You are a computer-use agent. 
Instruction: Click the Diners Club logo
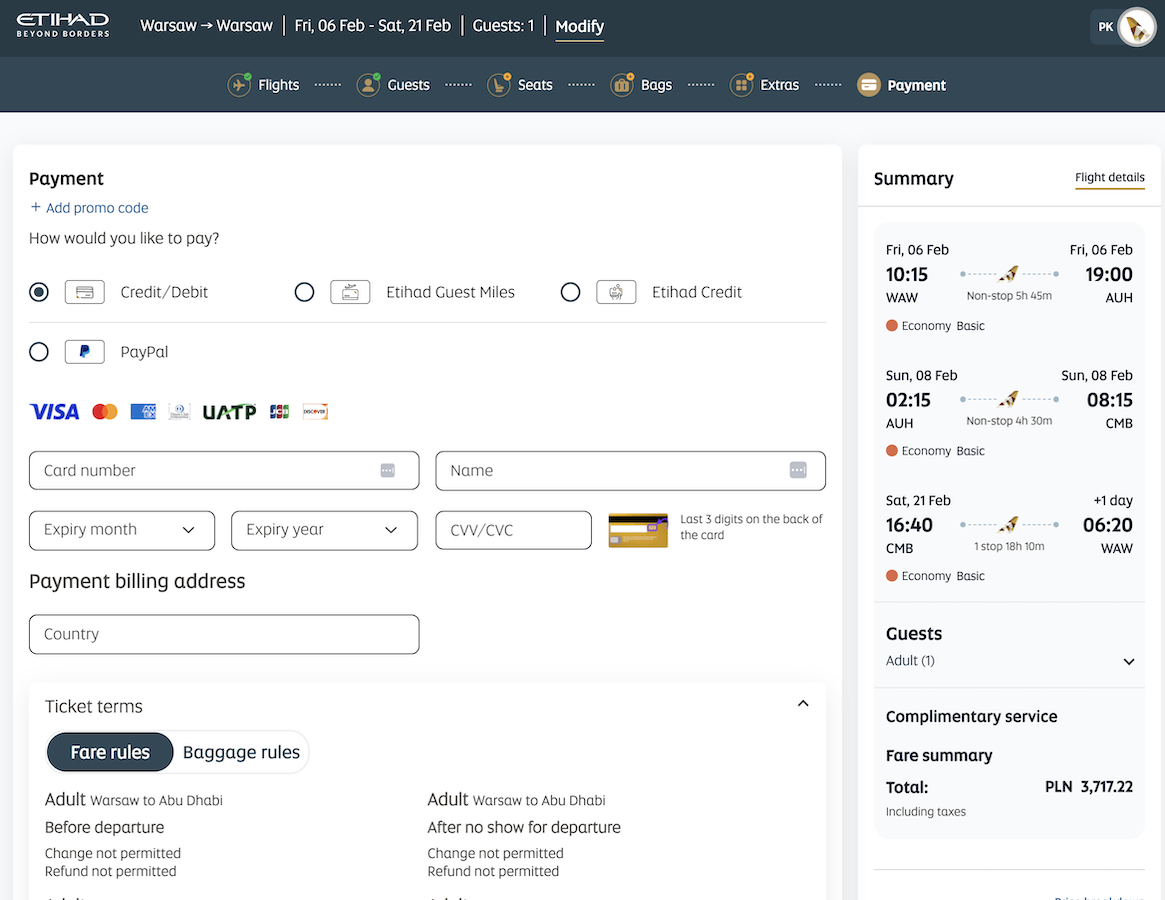pos(179,412)
